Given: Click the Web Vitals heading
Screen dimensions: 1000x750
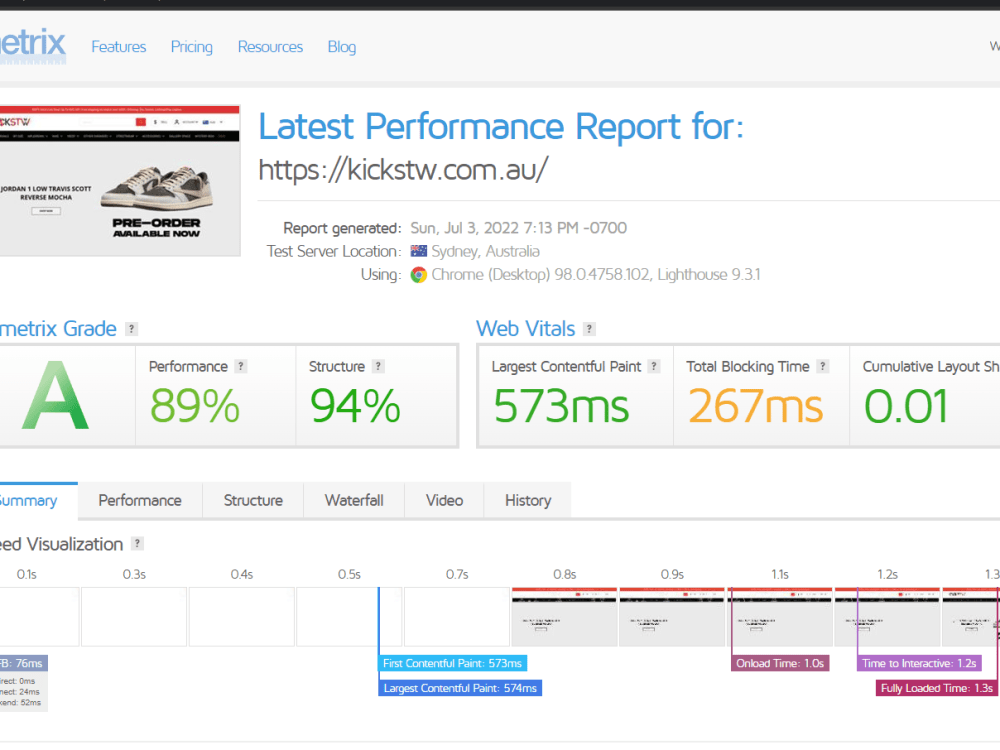Looking at the screenshot, I should pyautogui.click(x=526, y=329).
